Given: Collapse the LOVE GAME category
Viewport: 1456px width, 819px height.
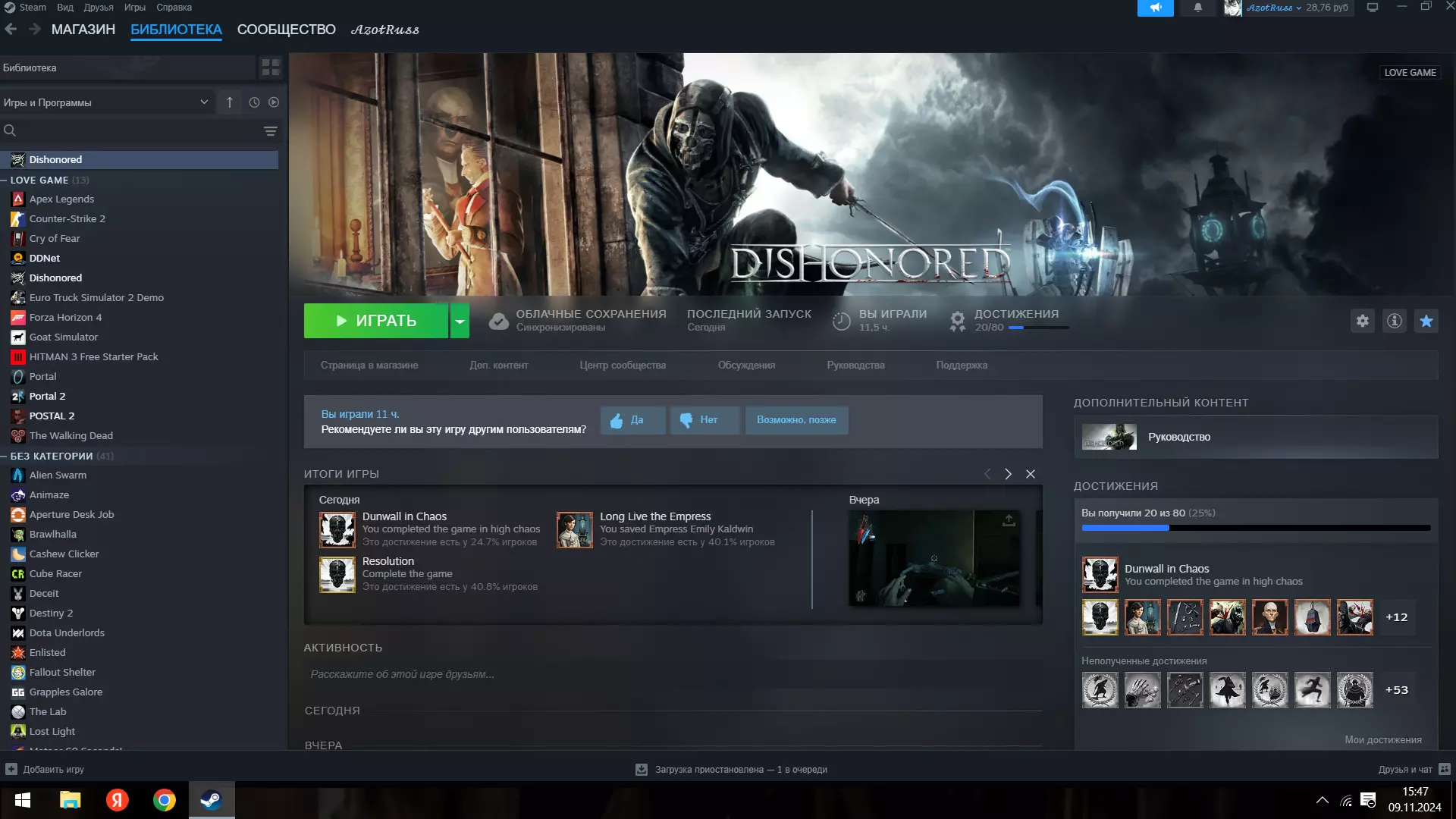Looking at the screenshot, I should (5, 180).
